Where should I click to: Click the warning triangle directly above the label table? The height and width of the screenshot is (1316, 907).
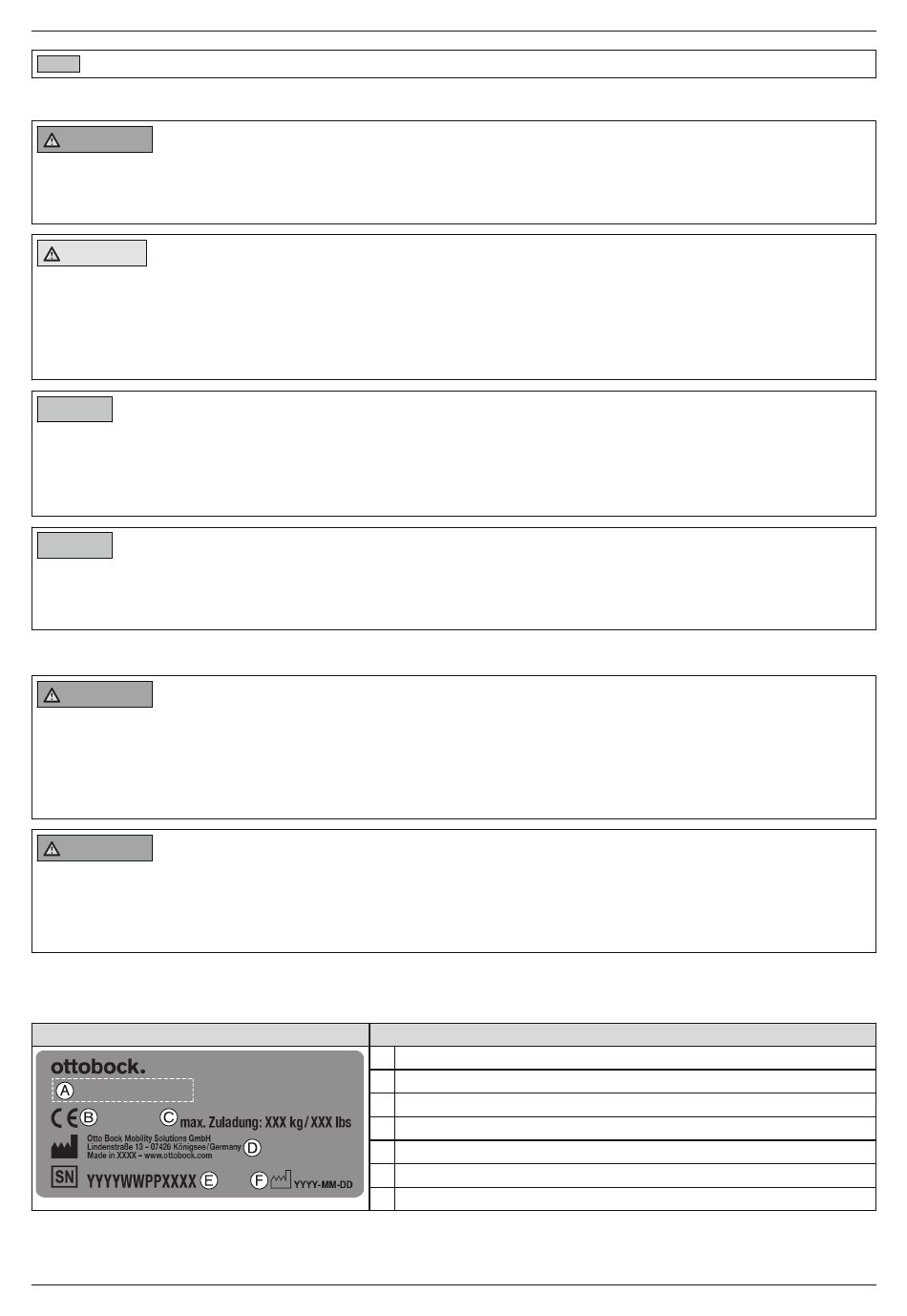52,848
